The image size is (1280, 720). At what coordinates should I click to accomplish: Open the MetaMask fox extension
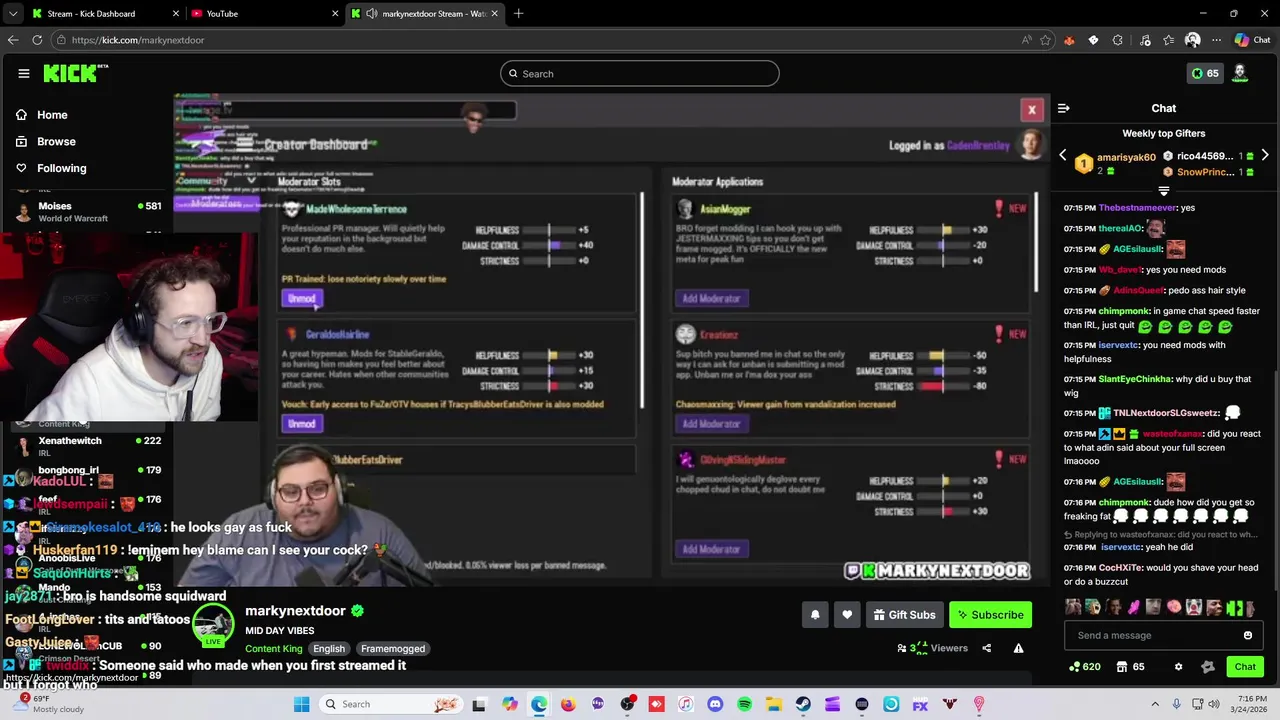click(x=1069, y=40)
